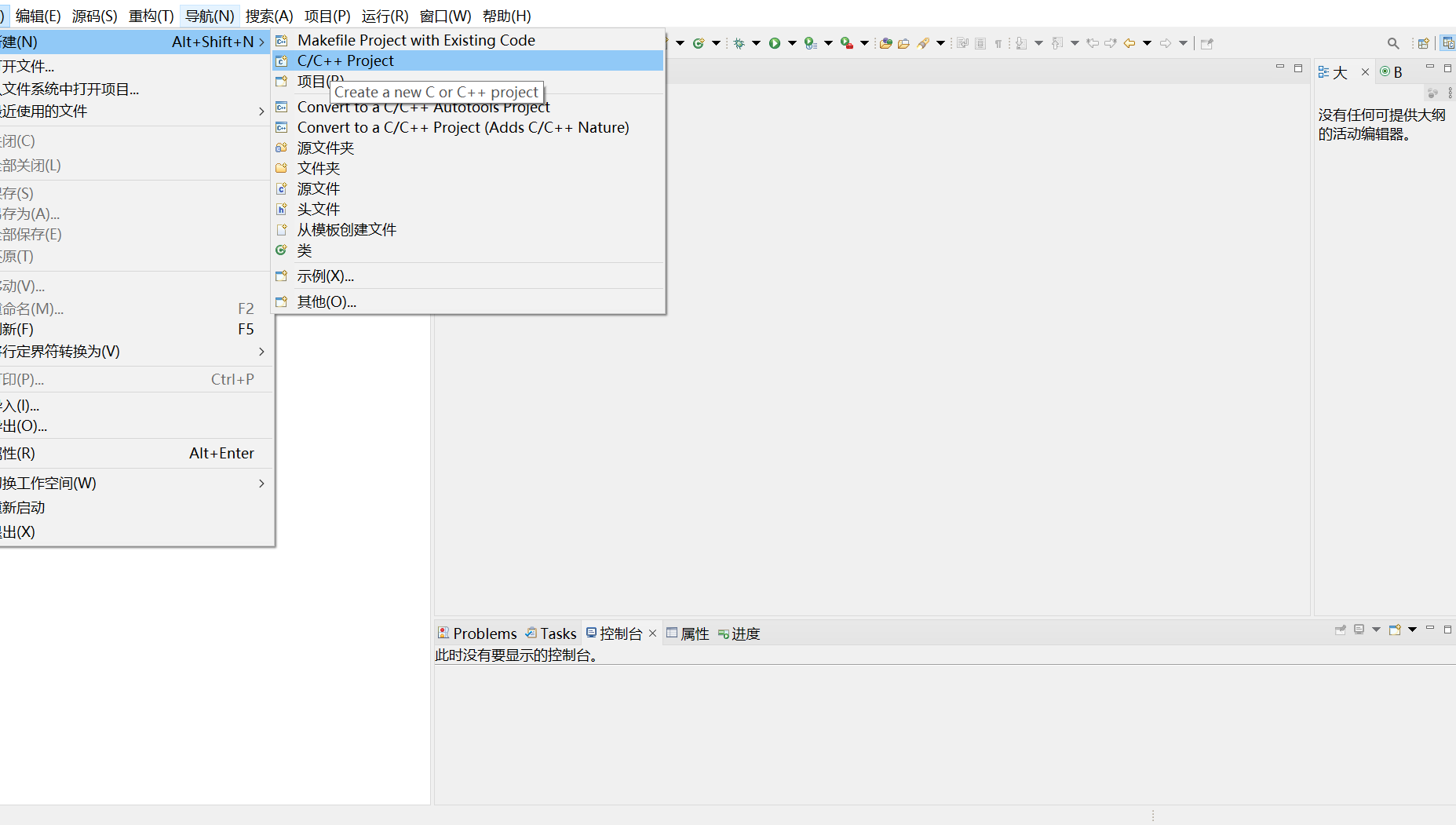Run the program with the green Run icon
The width and height of the screenshot is (1456, 825).
coord(775,43)
